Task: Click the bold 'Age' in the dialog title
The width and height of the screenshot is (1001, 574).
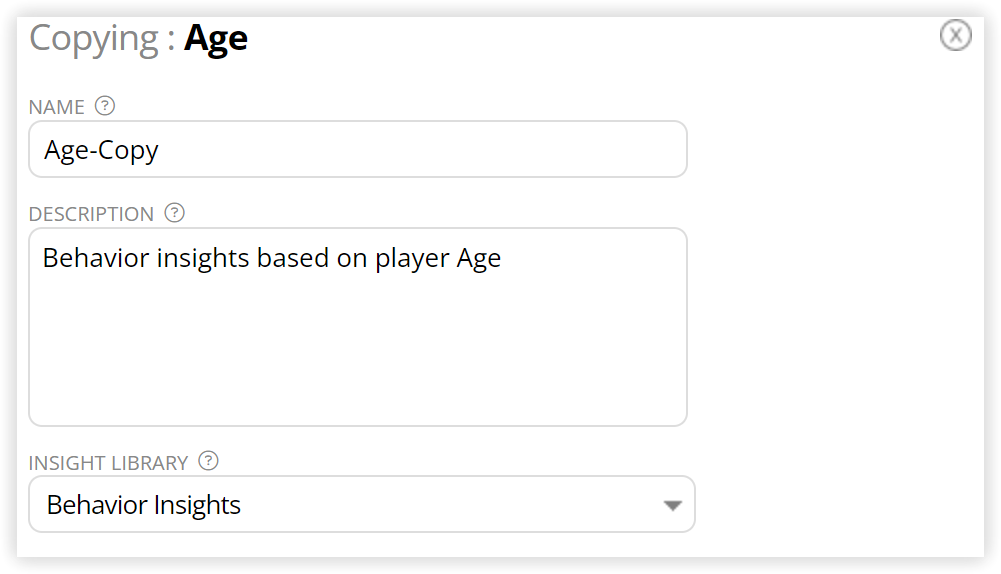Action: [216, 40]
